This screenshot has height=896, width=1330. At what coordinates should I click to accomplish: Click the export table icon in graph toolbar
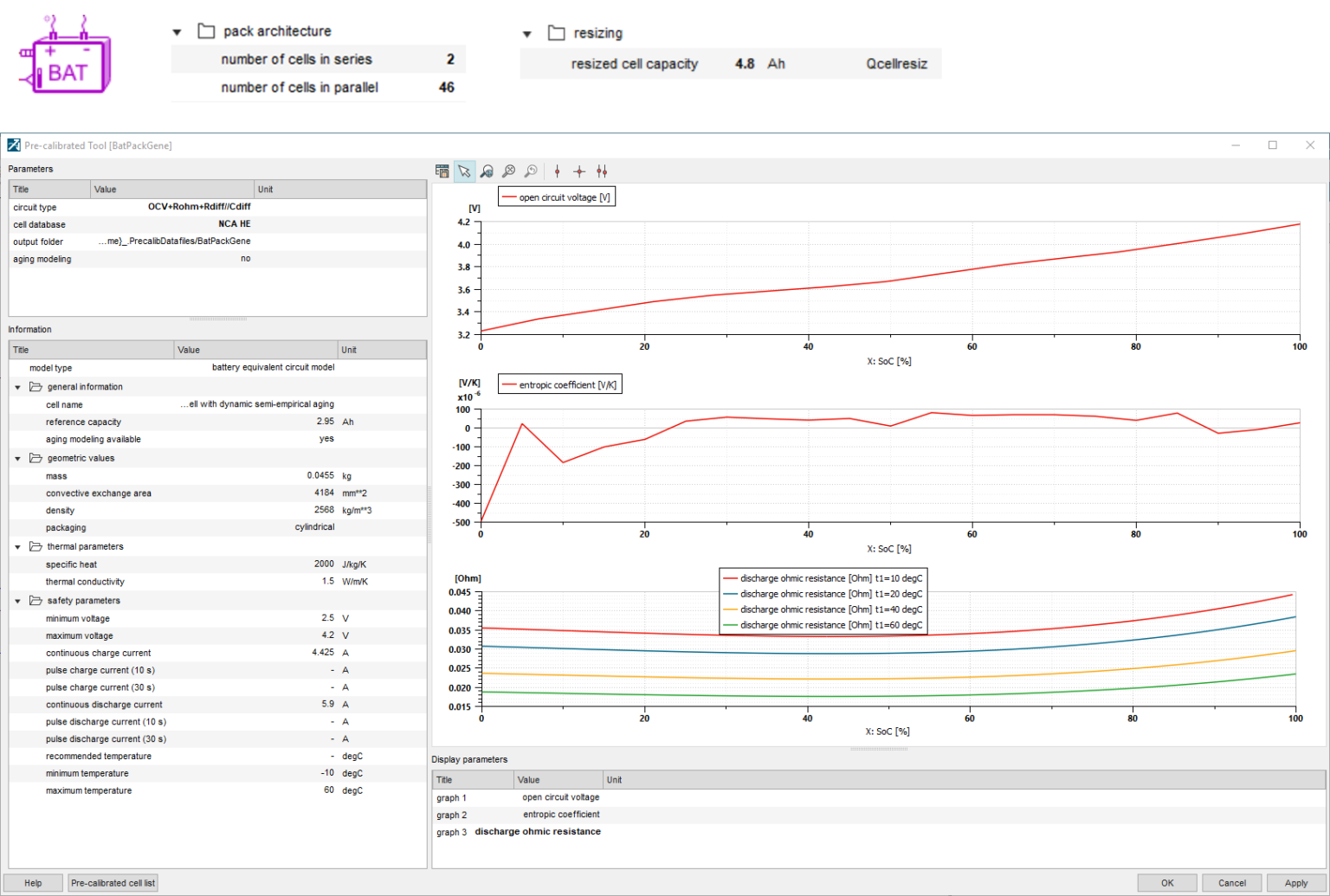(x=442, y=171)
